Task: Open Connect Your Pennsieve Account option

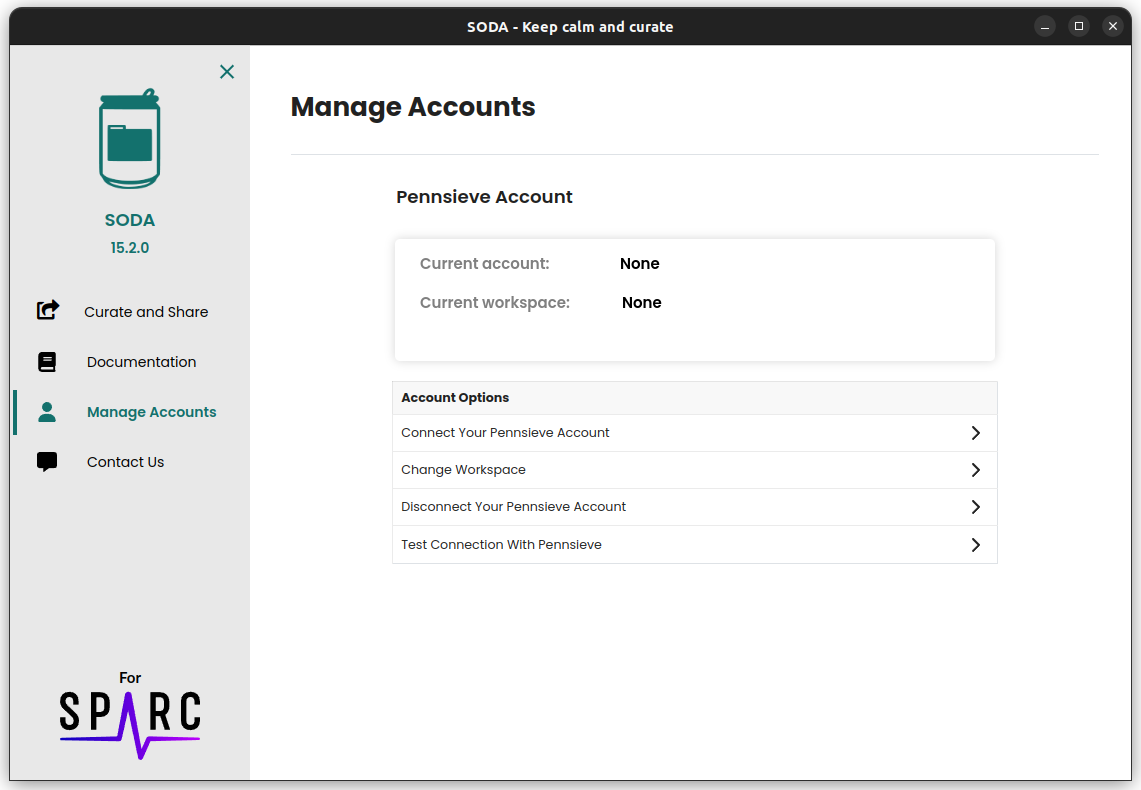Action: pos(695,433)
